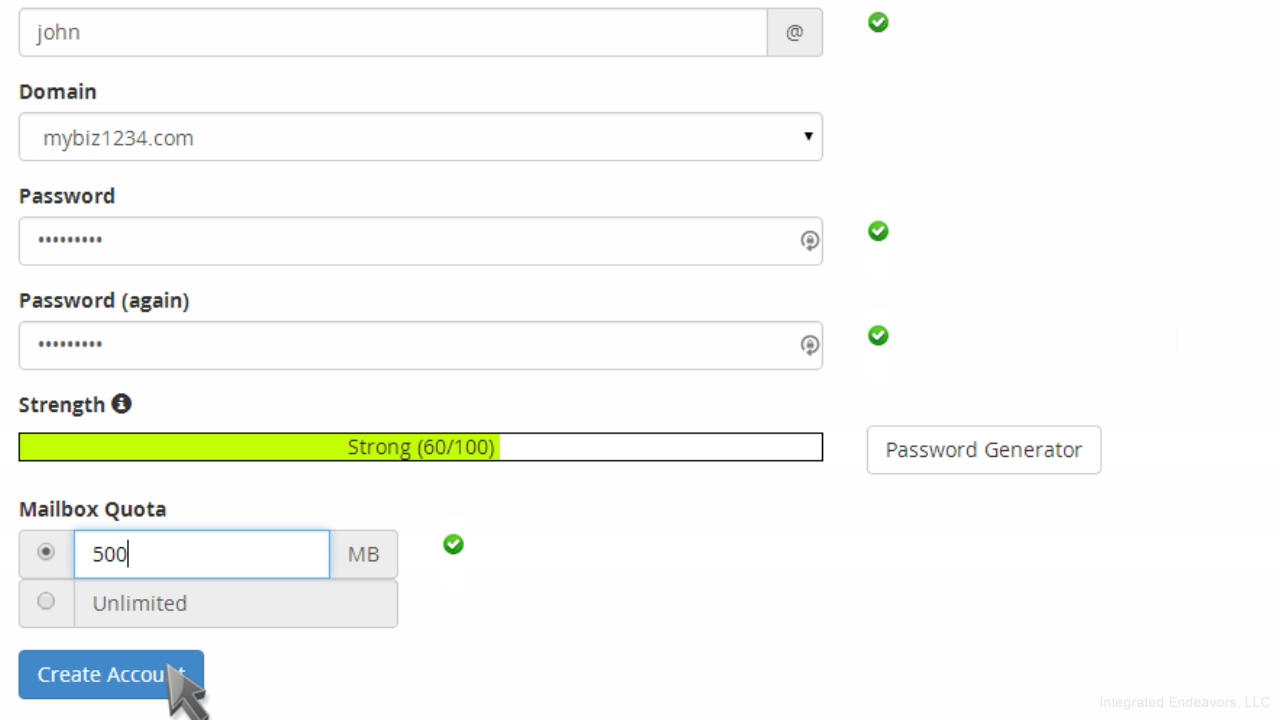Click the key icon in the Password field
Viewport: 1280px width, 720px height.
(x=810, y=241)
